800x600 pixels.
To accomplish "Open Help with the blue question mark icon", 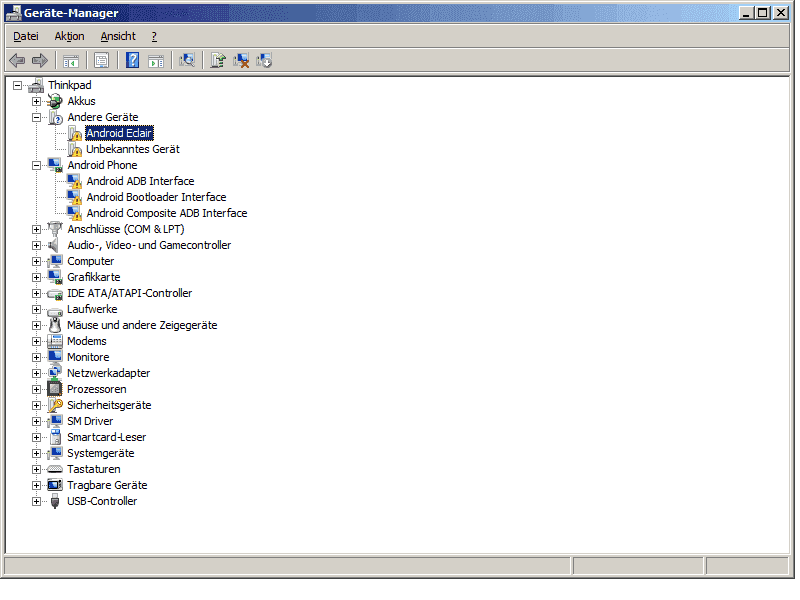I will pyautogui.click(x=133, y=61).
